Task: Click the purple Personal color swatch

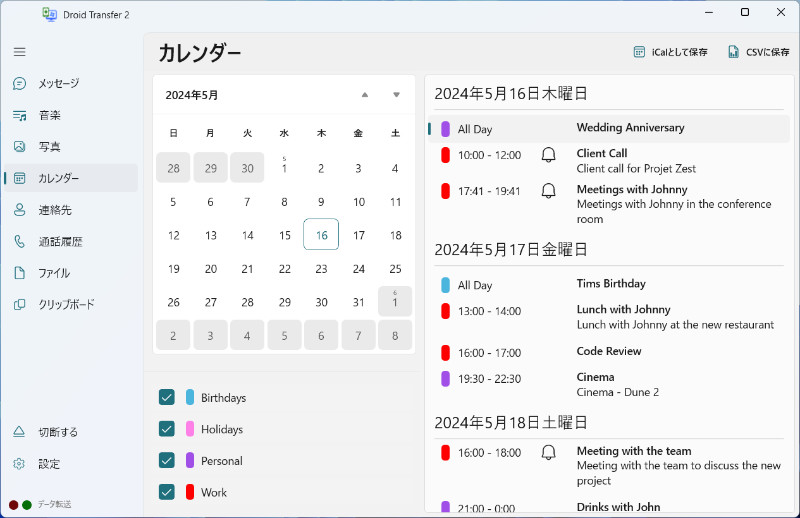Action: [x=190, y=461]
